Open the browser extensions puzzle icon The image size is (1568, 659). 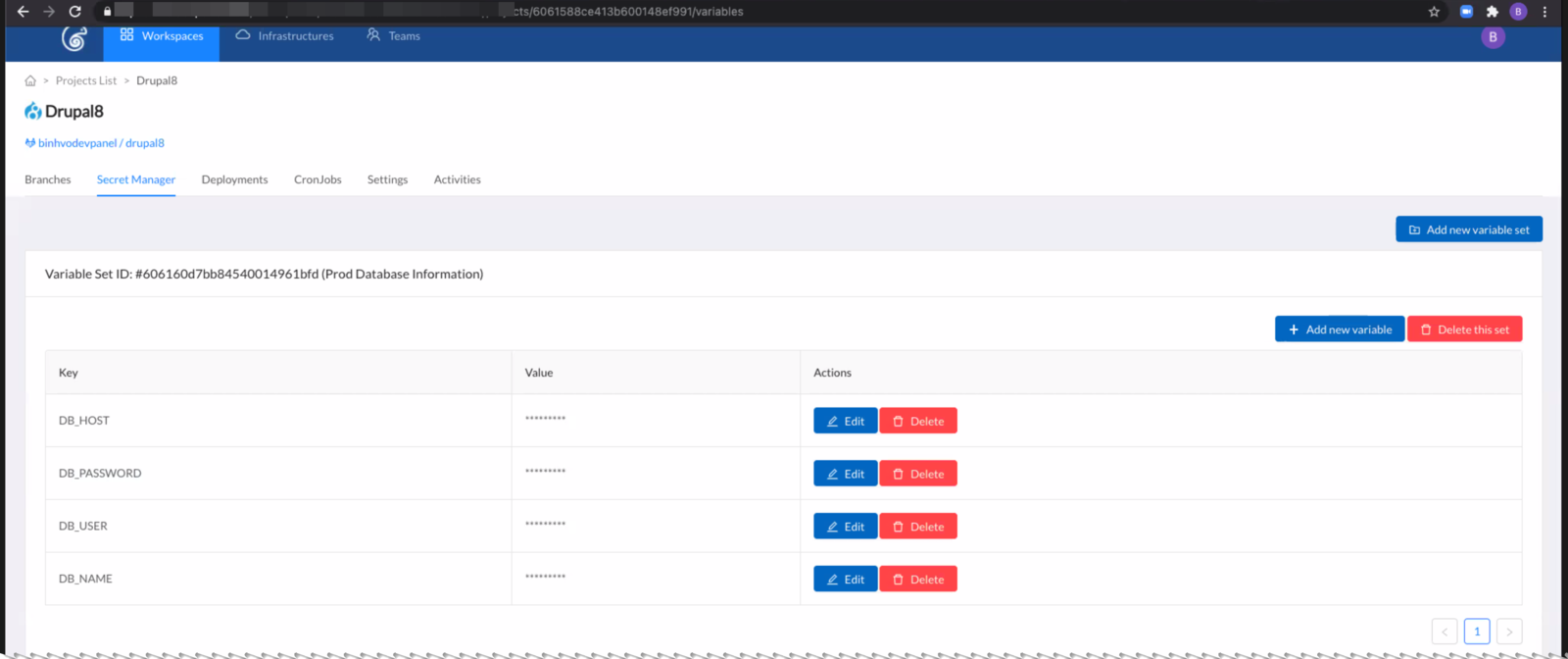coord(1492,12)
